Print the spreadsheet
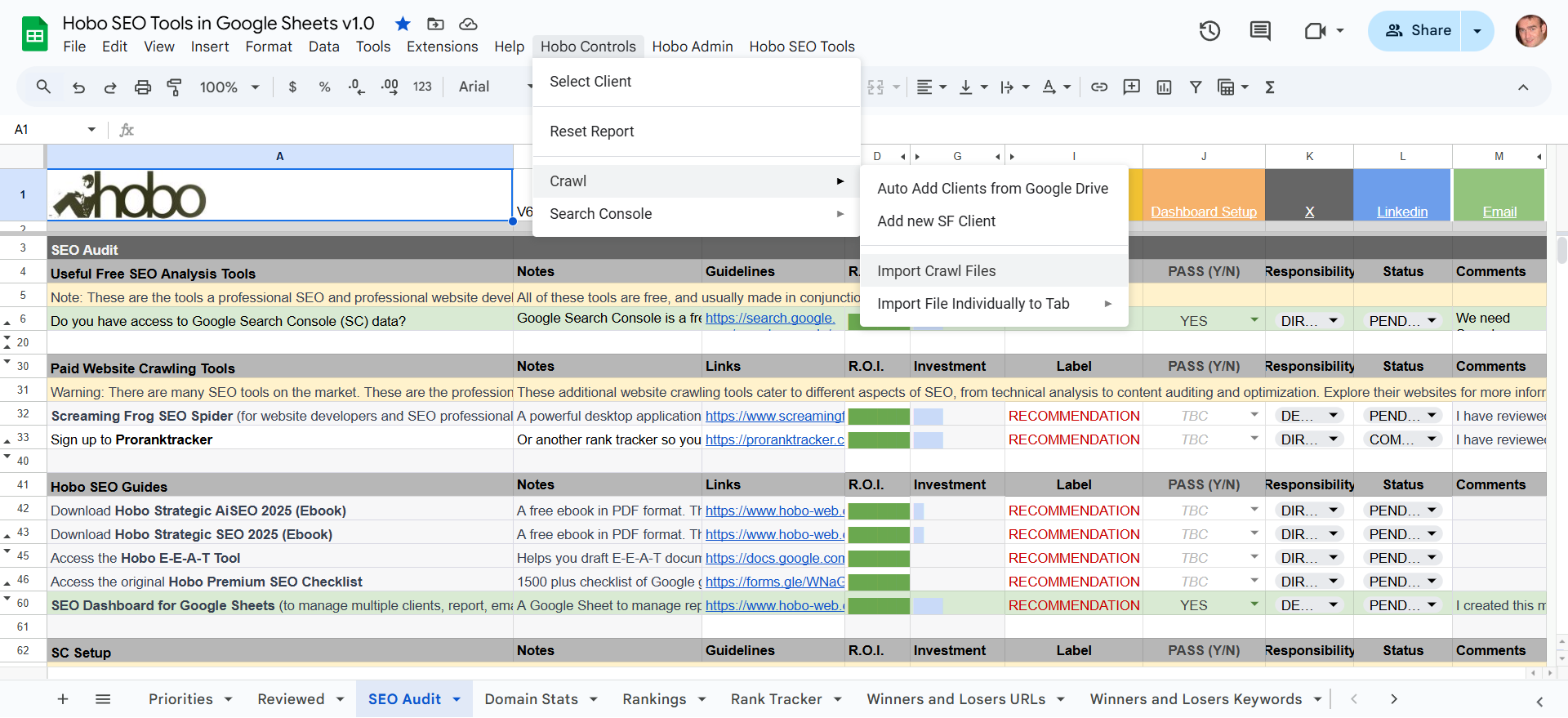This screenshot has height=718, width=1568. coord(143,87)
